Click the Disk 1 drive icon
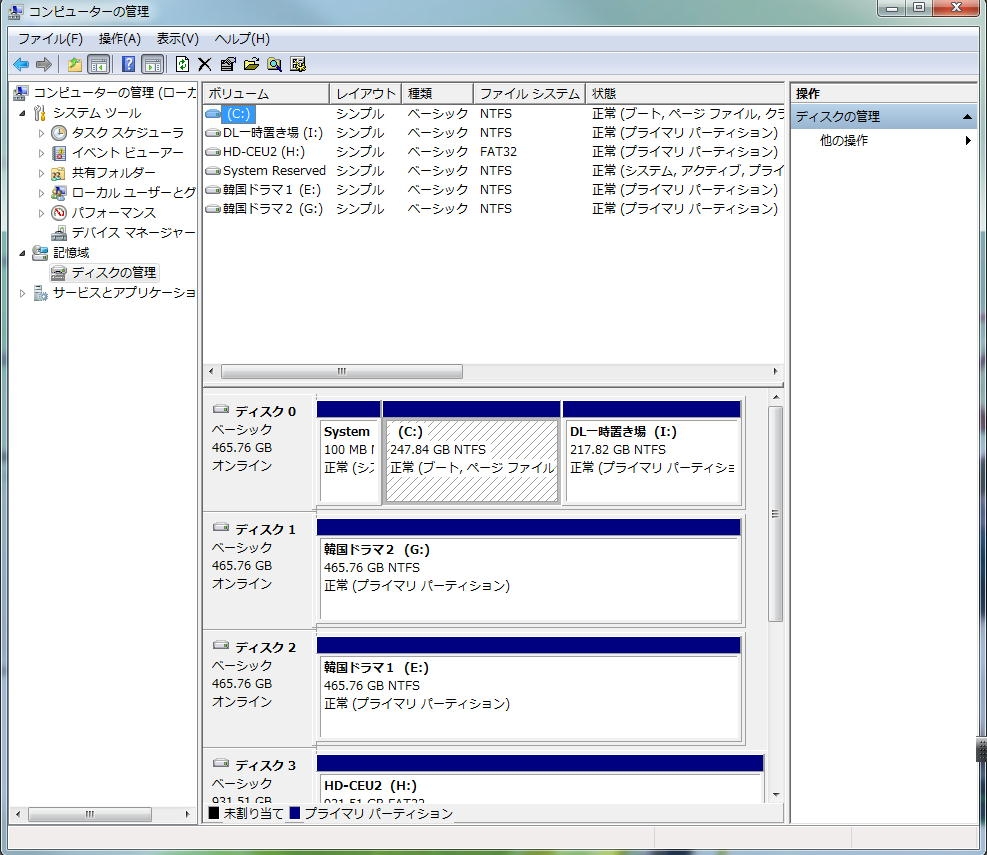This screenshot has width=987, height=855. pos(221,528)
